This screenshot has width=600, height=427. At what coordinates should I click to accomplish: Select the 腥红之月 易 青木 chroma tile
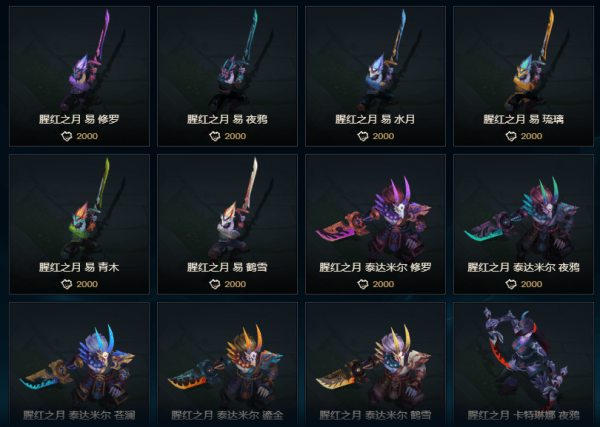(x=79, y=224)
